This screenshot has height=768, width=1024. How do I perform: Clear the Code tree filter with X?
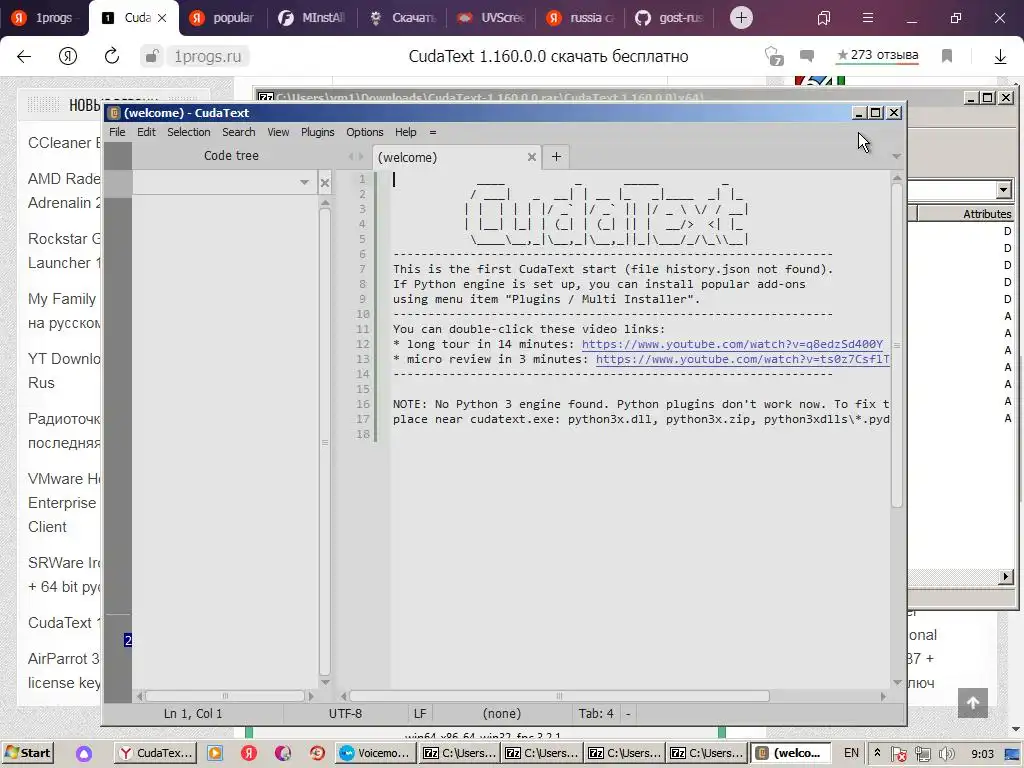point(325,183)
